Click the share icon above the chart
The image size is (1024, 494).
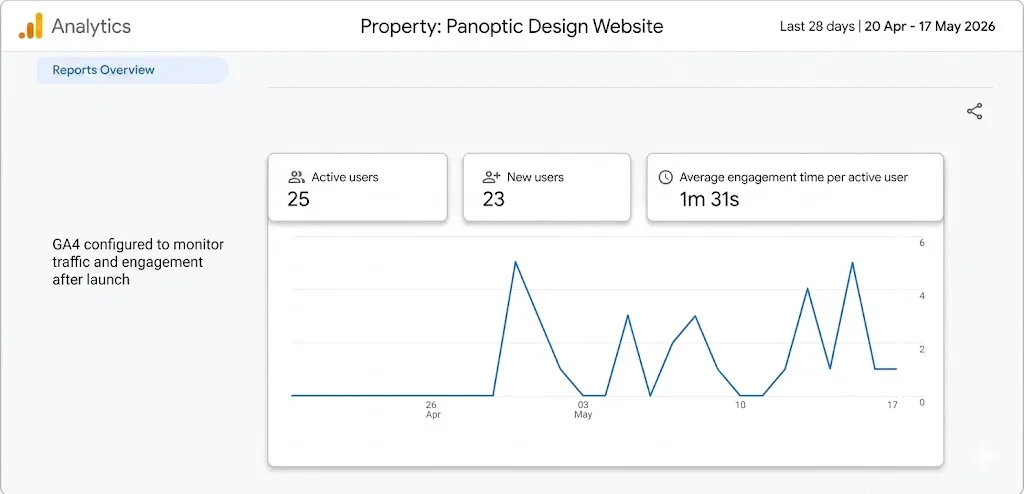[x=974, y=112]
